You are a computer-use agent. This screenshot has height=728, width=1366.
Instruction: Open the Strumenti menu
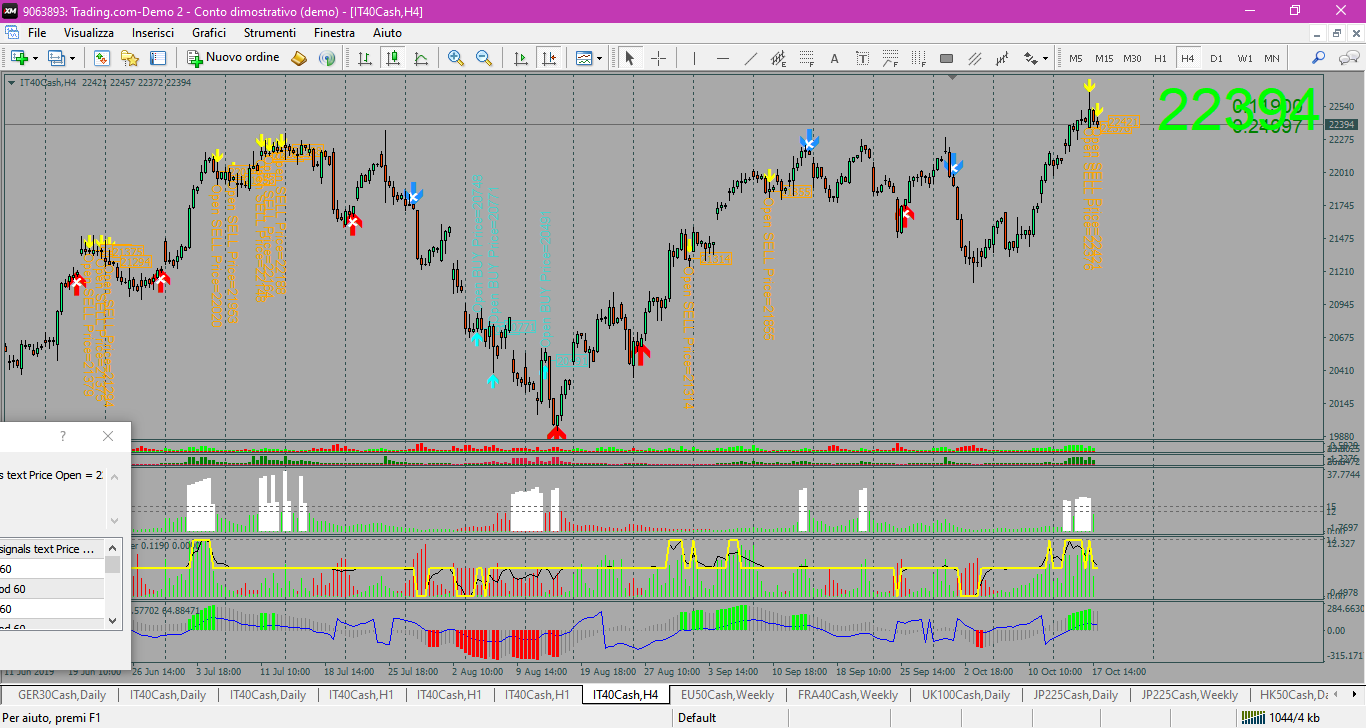point(270,33)
